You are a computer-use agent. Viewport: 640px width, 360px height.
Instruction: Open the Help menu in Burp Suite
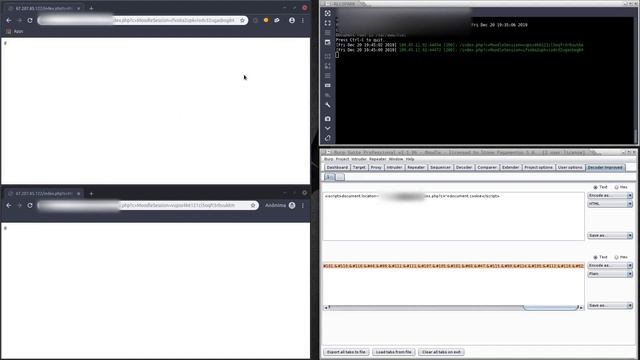click(x=410, y=159)
